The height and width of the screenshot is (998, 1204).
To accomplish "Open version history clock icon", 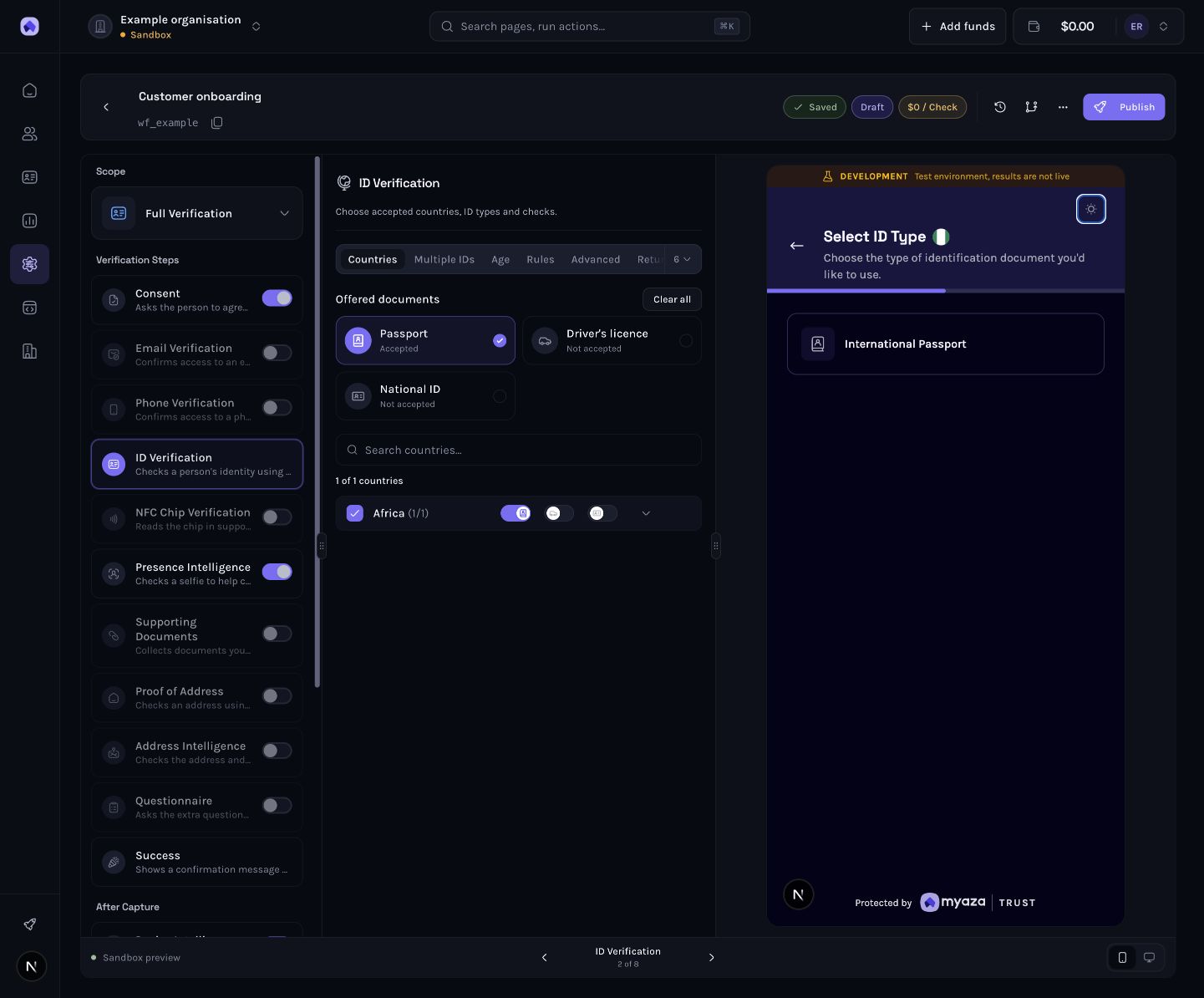I will (999, 107).
